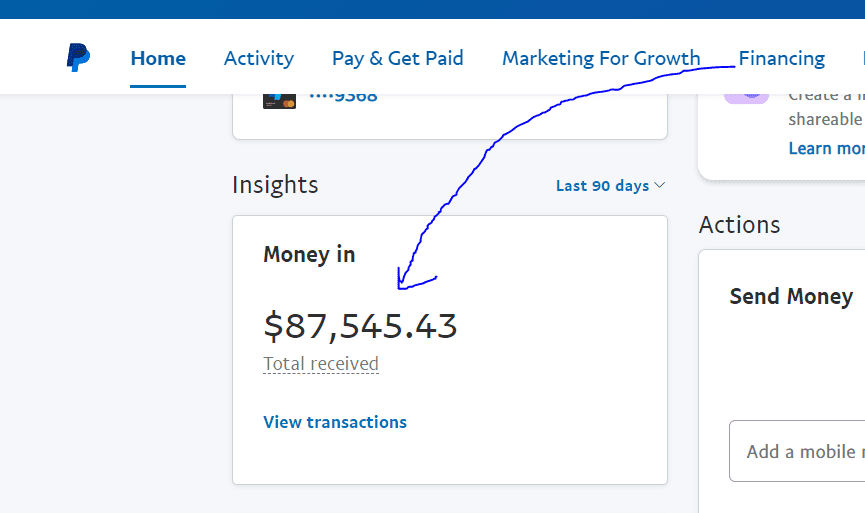Click the PayPal logo icon

tap(78, 57)
